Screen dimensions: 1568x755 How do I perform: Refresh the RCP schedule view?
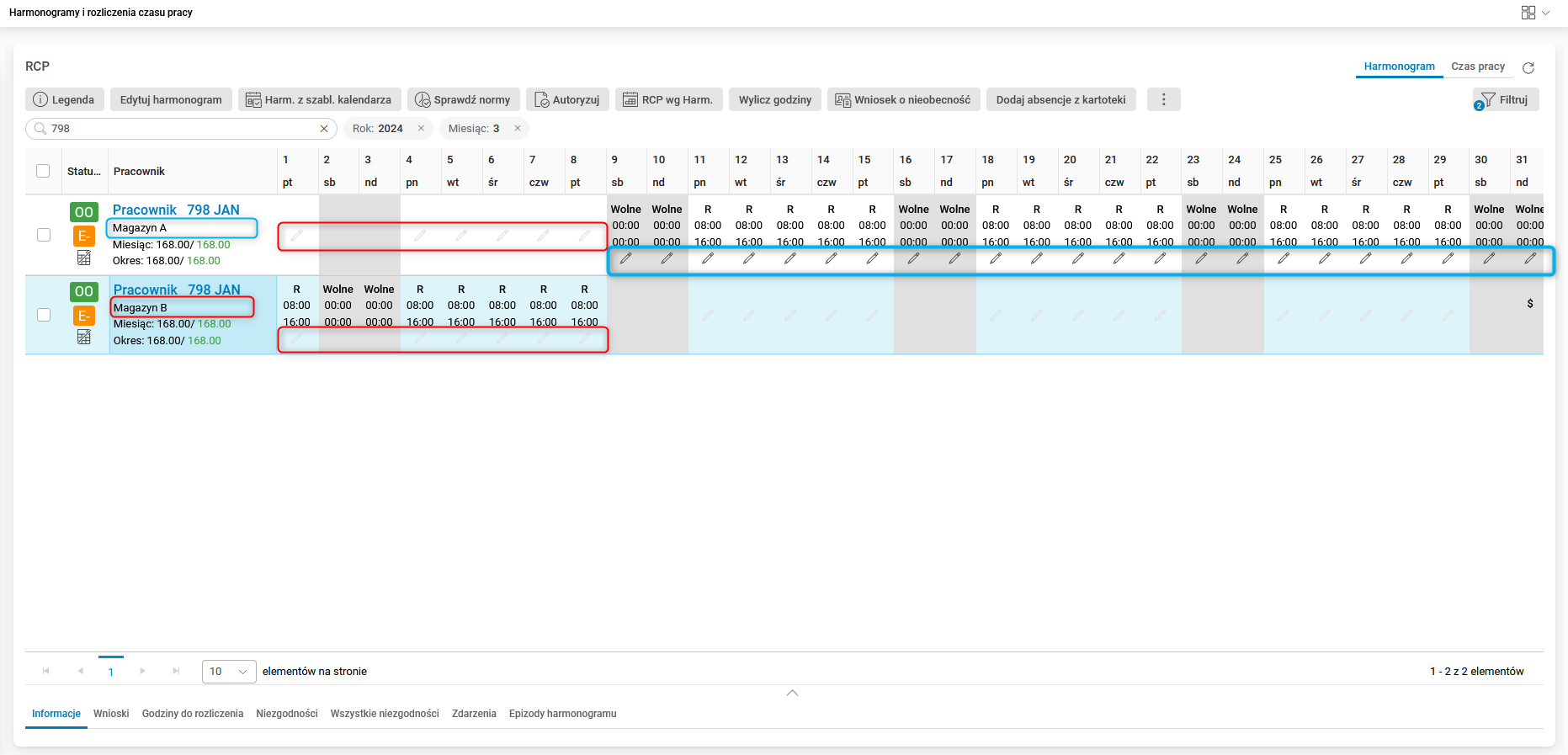point(1528,67)
